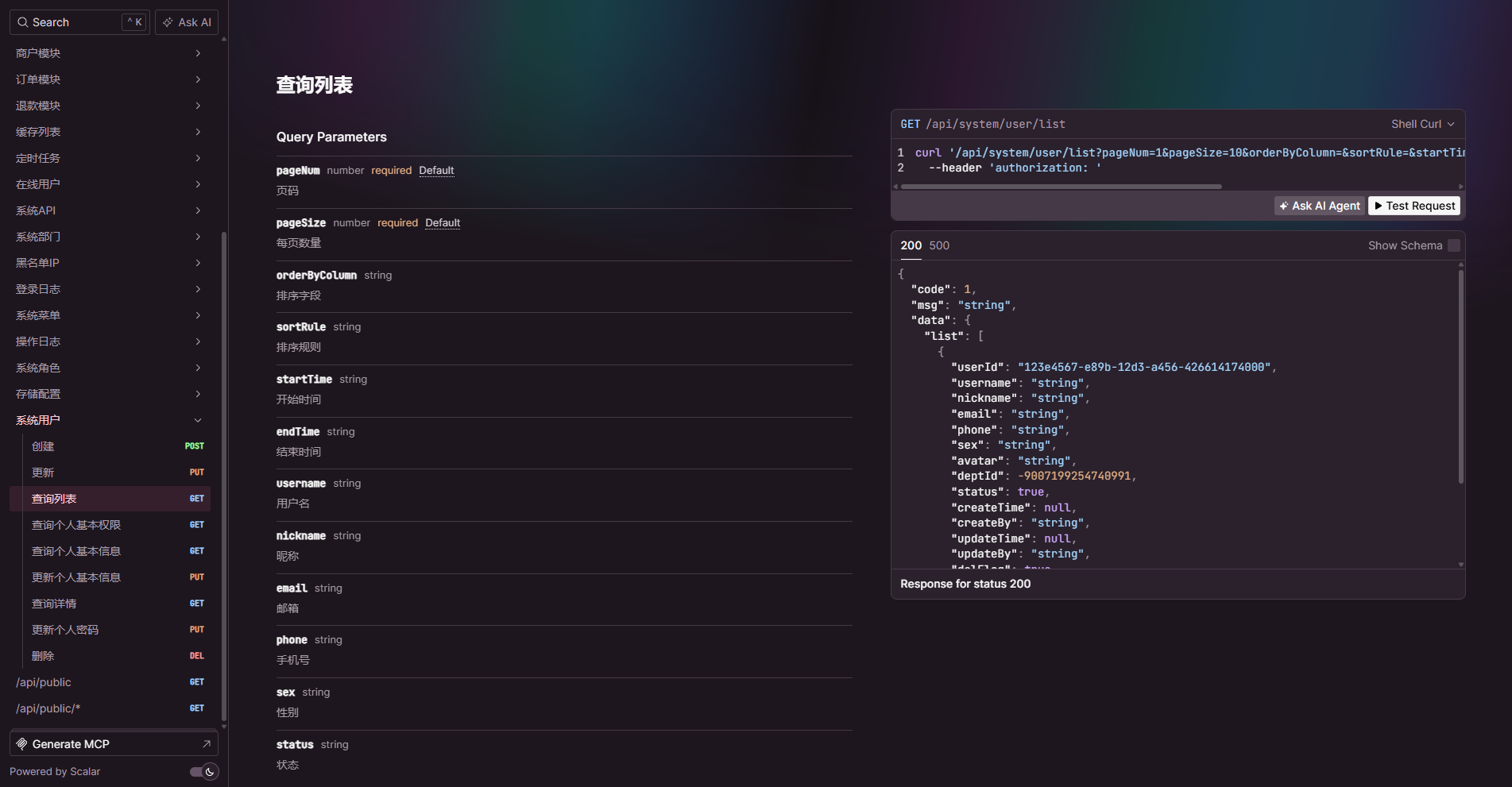Collapse 系统用户 section
Viewport: 1512px width, 787px height.
click(109, 420)
